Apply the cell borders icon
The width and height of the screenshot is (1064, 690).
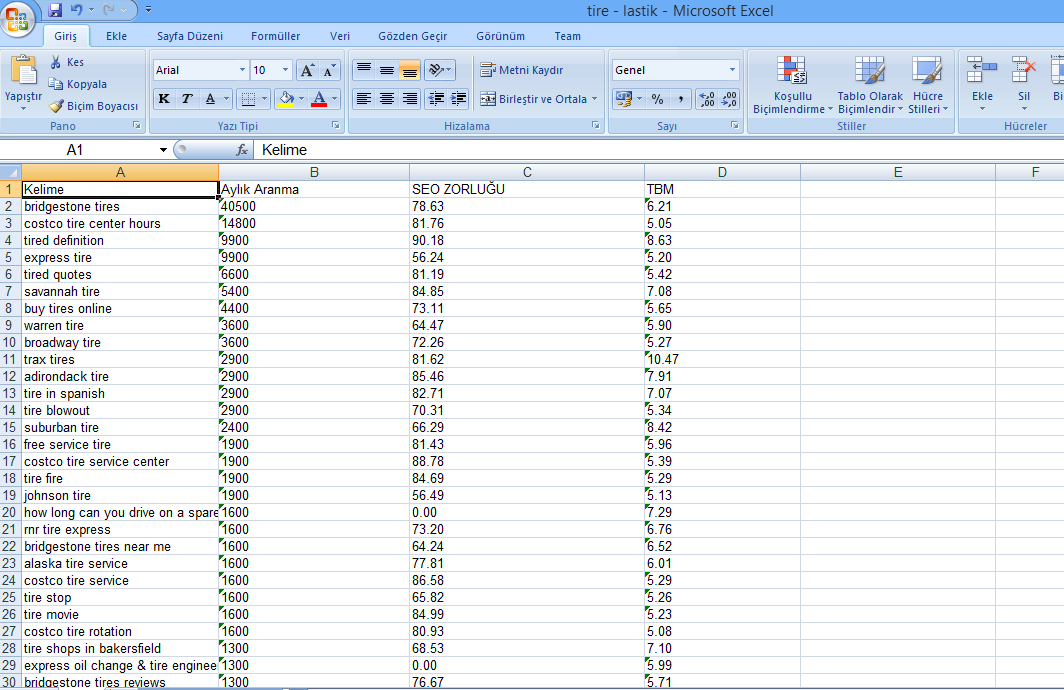tap(248, 99)
